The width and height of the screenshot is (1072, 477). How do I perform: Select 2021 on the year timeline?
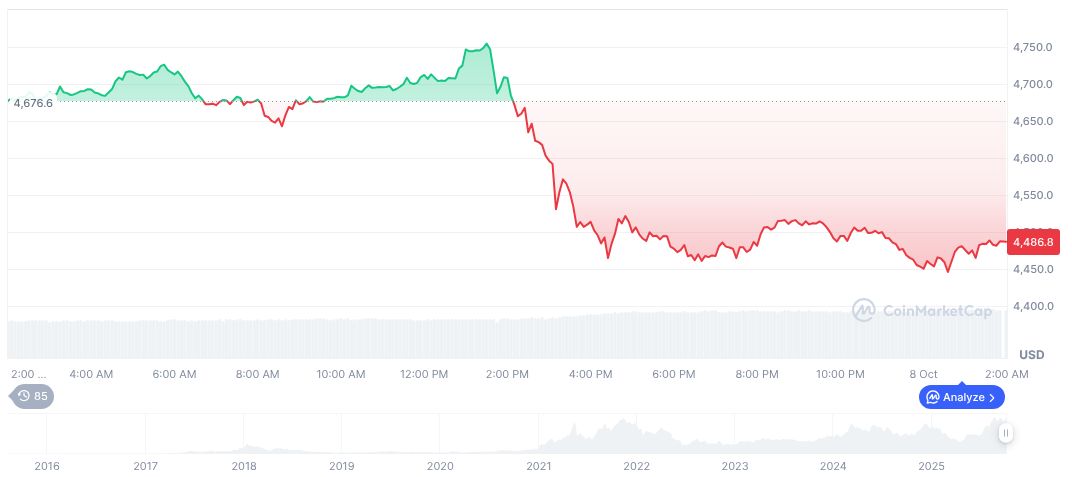pyautogui.click(x=538, y=466)
